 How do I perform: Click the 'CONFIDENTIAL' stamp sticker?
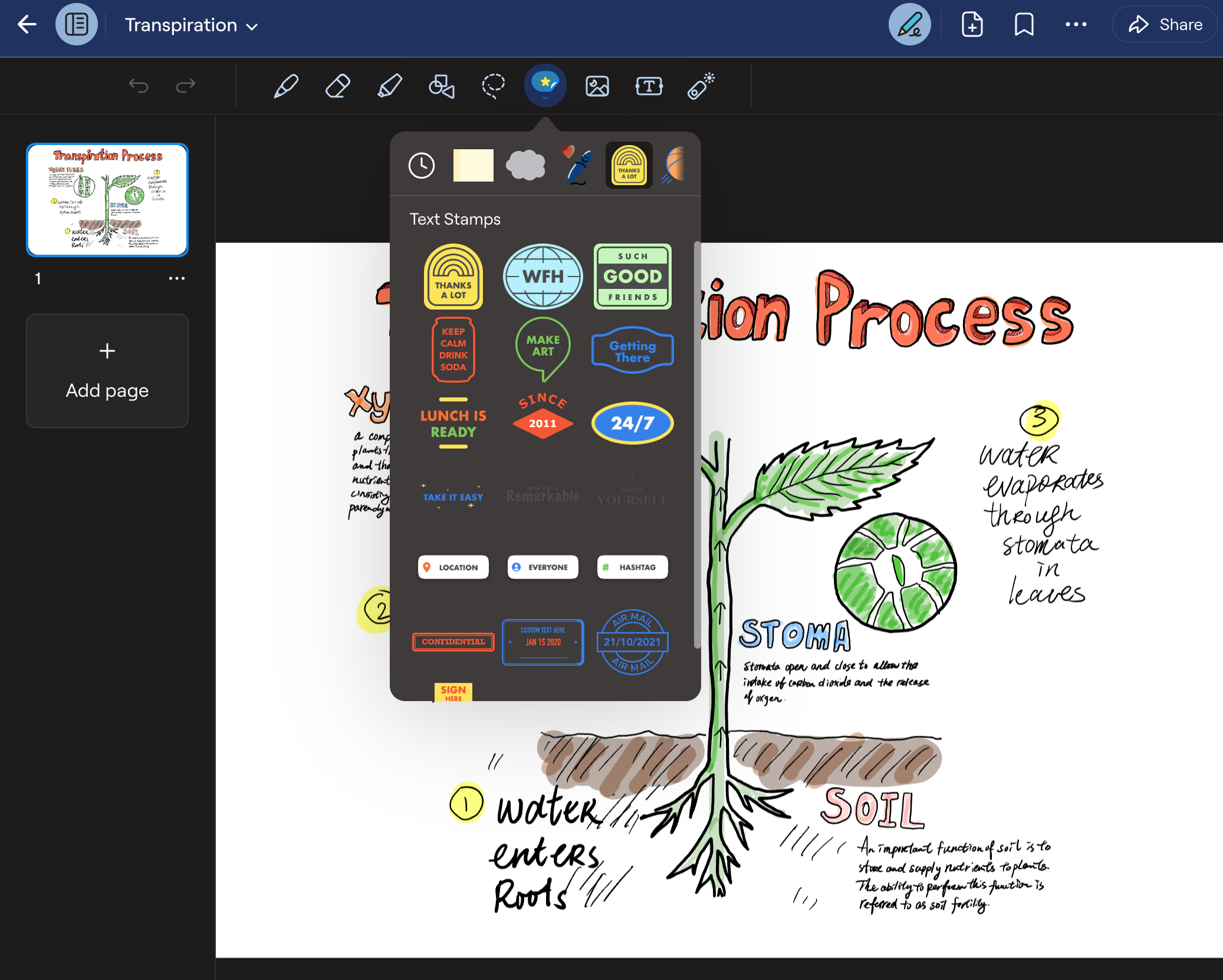[x=453, y=642]
